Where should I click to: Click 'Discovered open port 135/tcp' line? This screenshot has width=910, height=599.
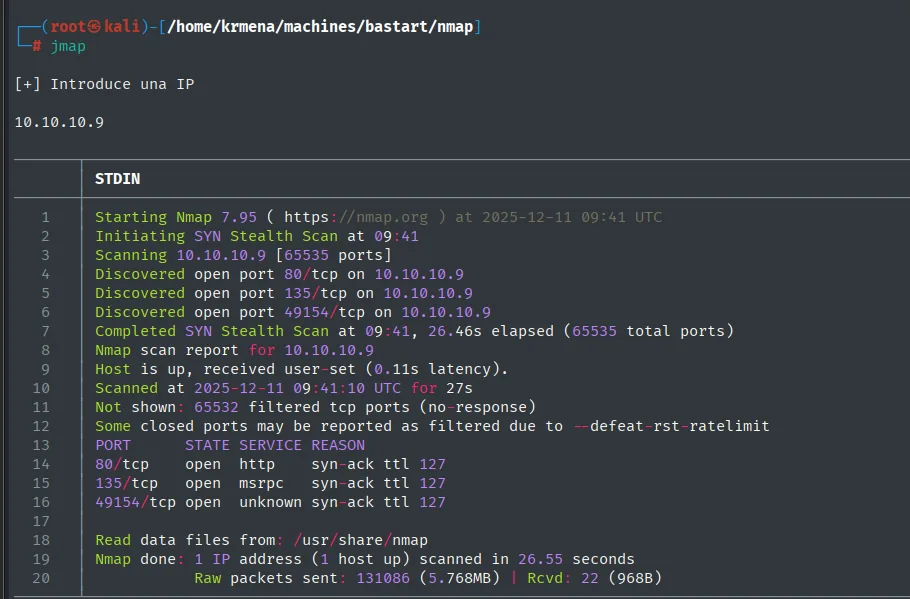[x=284, y=293]
